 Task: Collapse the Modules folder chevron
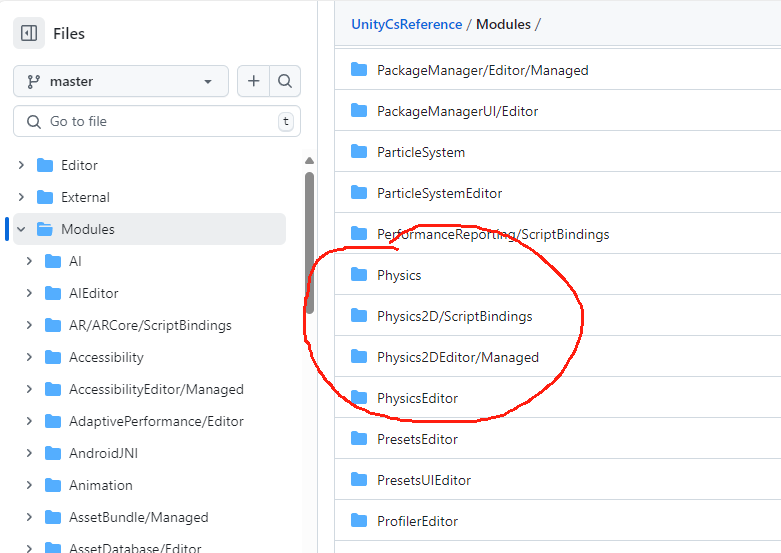point(21,229)
